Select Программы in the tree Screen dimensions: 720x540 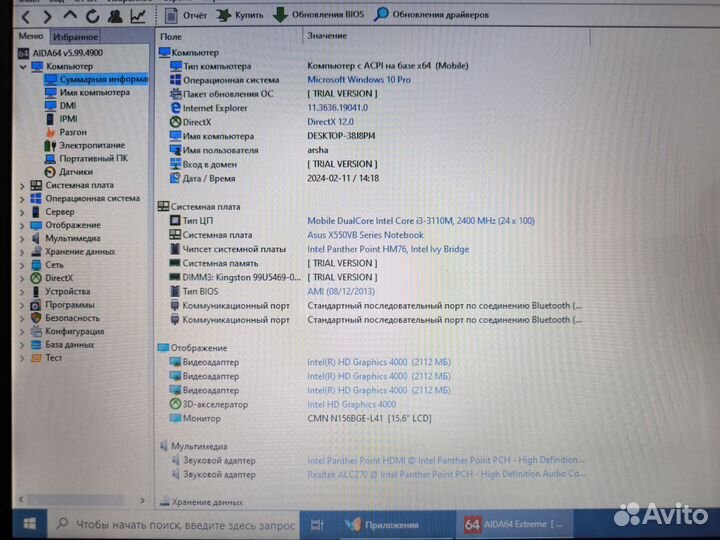(62, 305)
